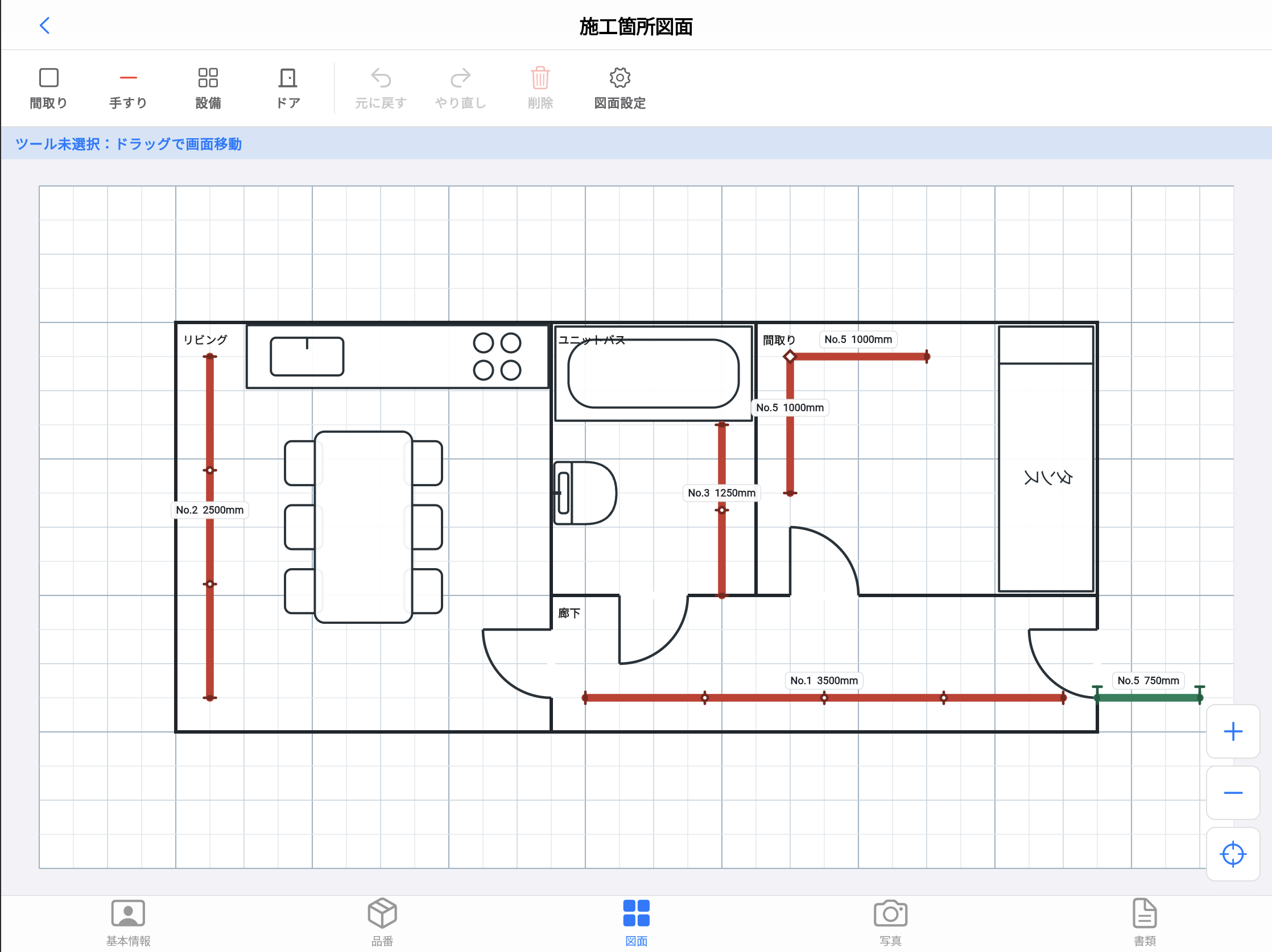Select the 間取り room layout tool
1272x952 pixels.
48,89
